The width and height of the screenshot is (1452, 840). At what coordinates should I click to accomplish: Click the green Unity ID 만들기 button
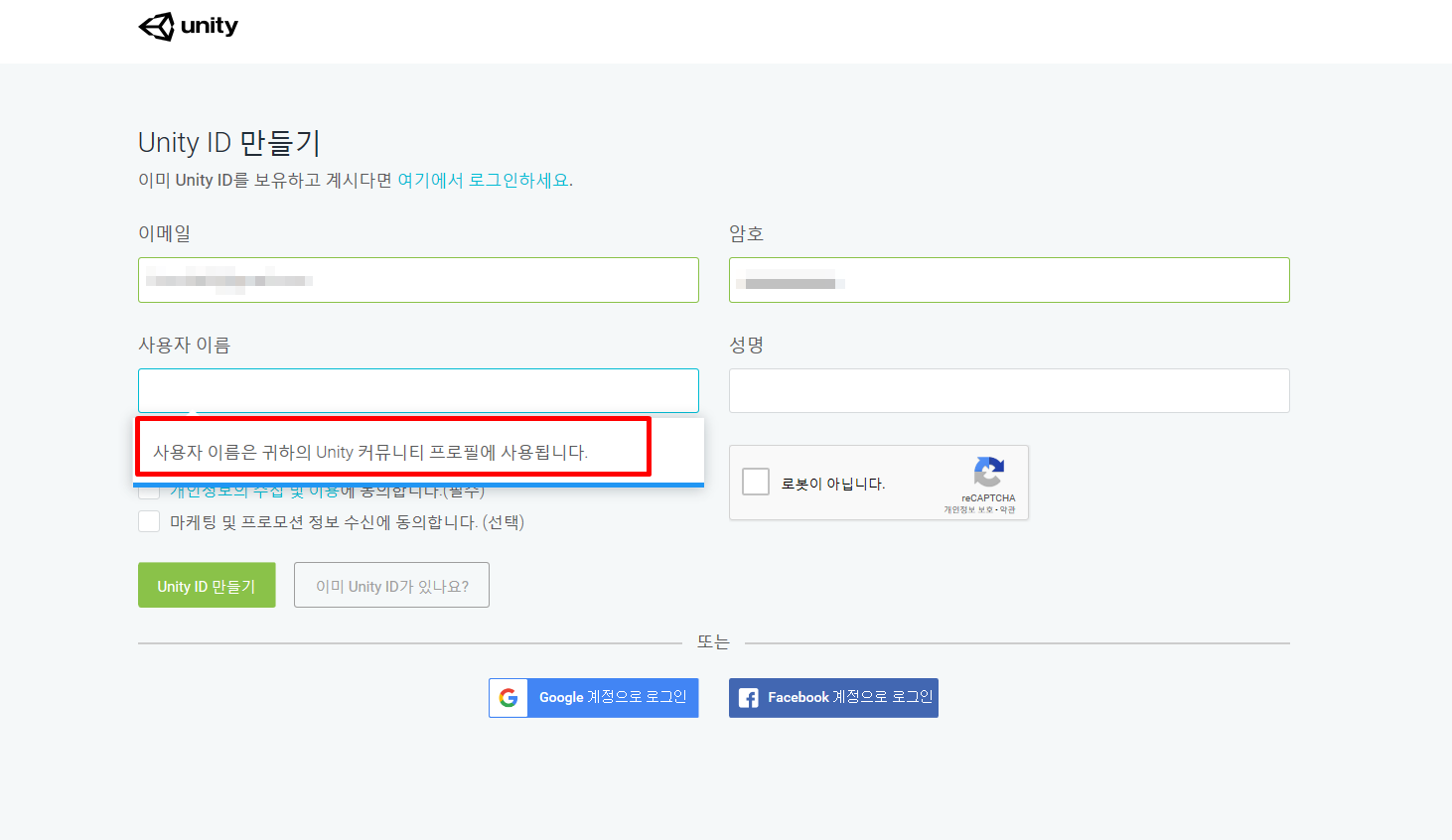click(207, 586)
